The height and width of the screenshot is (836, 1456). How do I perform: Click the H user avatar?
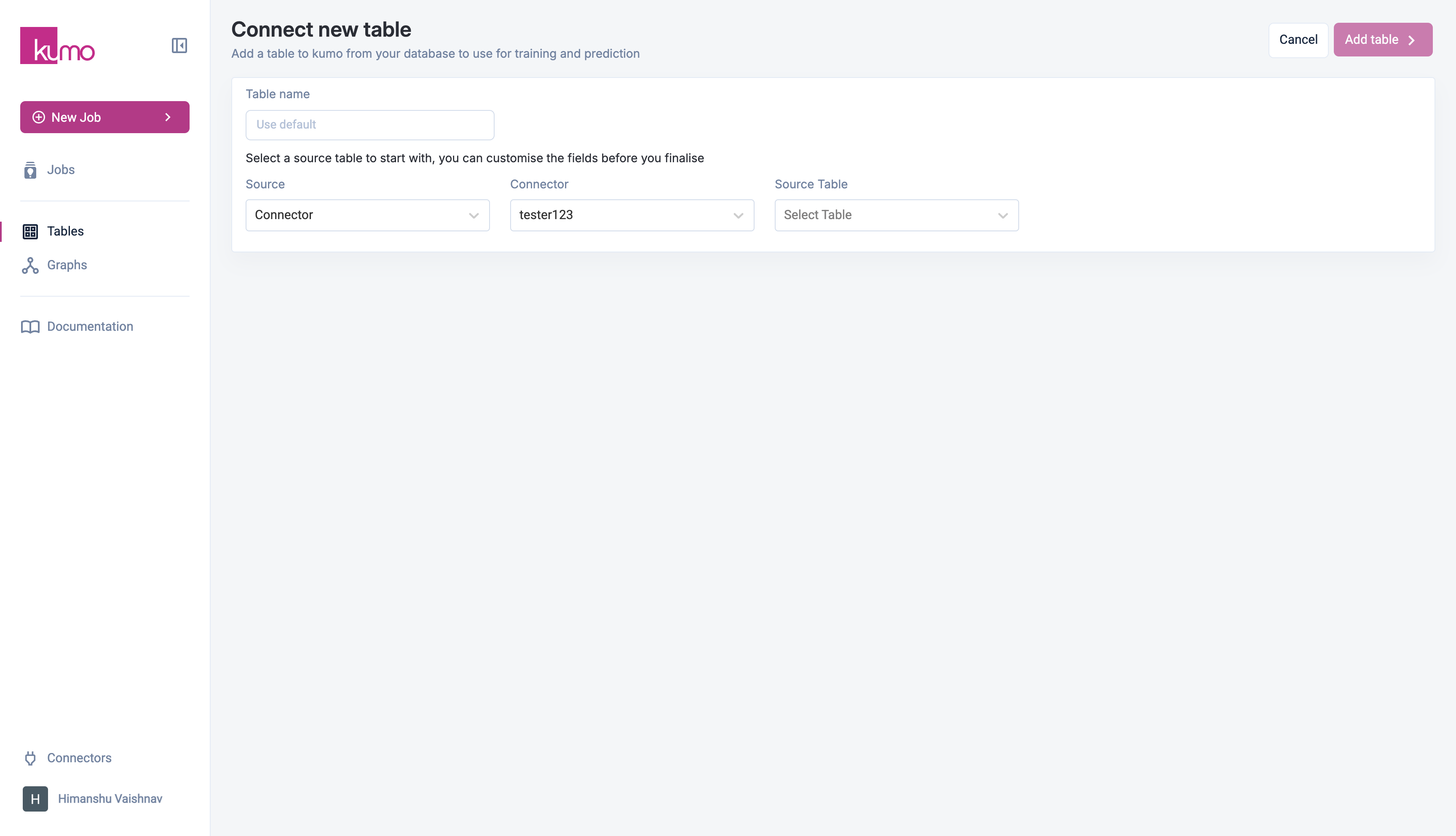(35, 799)
